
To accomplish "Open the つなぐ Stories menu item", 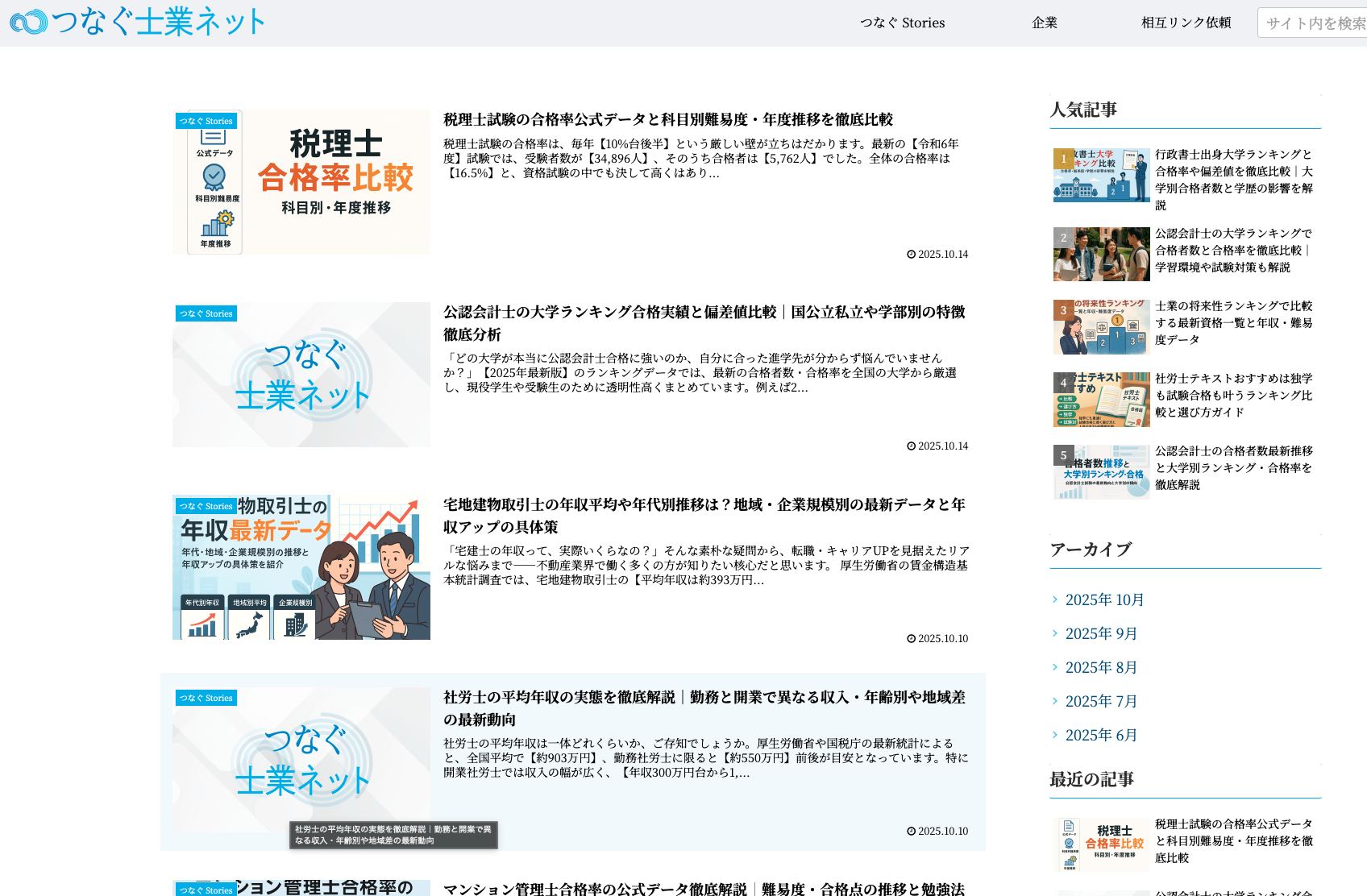I will tap(902, 23).
